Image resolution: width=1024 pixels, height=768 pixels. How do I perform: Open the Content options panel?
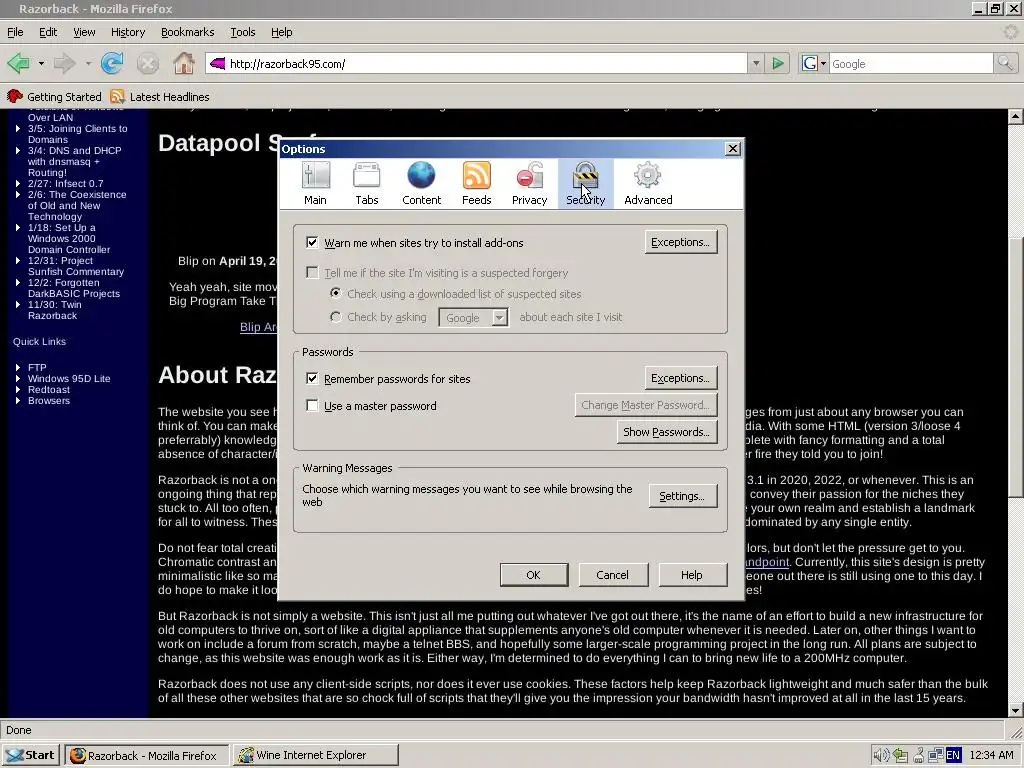(x=421, y=184)
